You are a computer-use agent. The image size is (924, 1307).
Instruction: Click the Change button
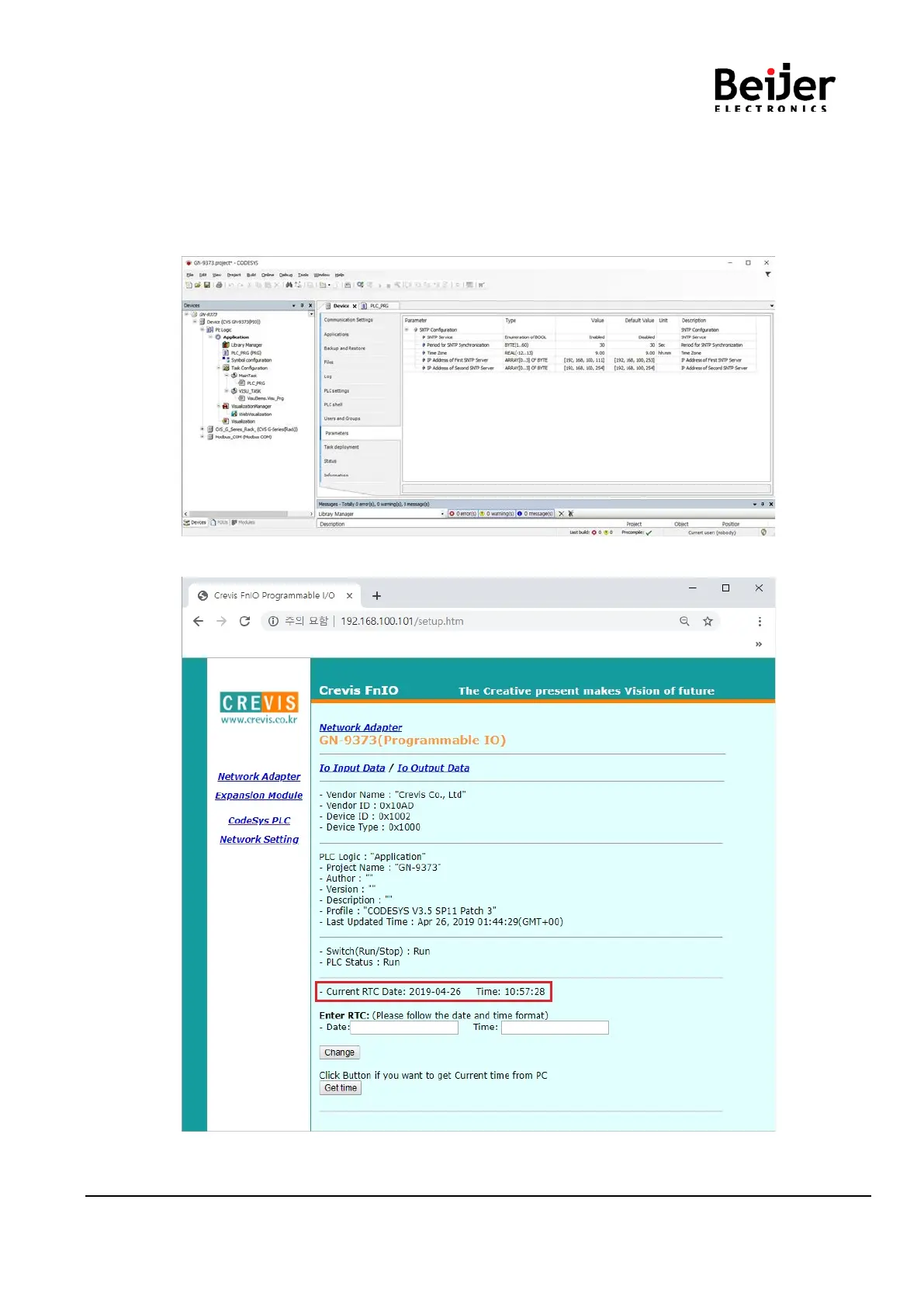(340, 1052)
